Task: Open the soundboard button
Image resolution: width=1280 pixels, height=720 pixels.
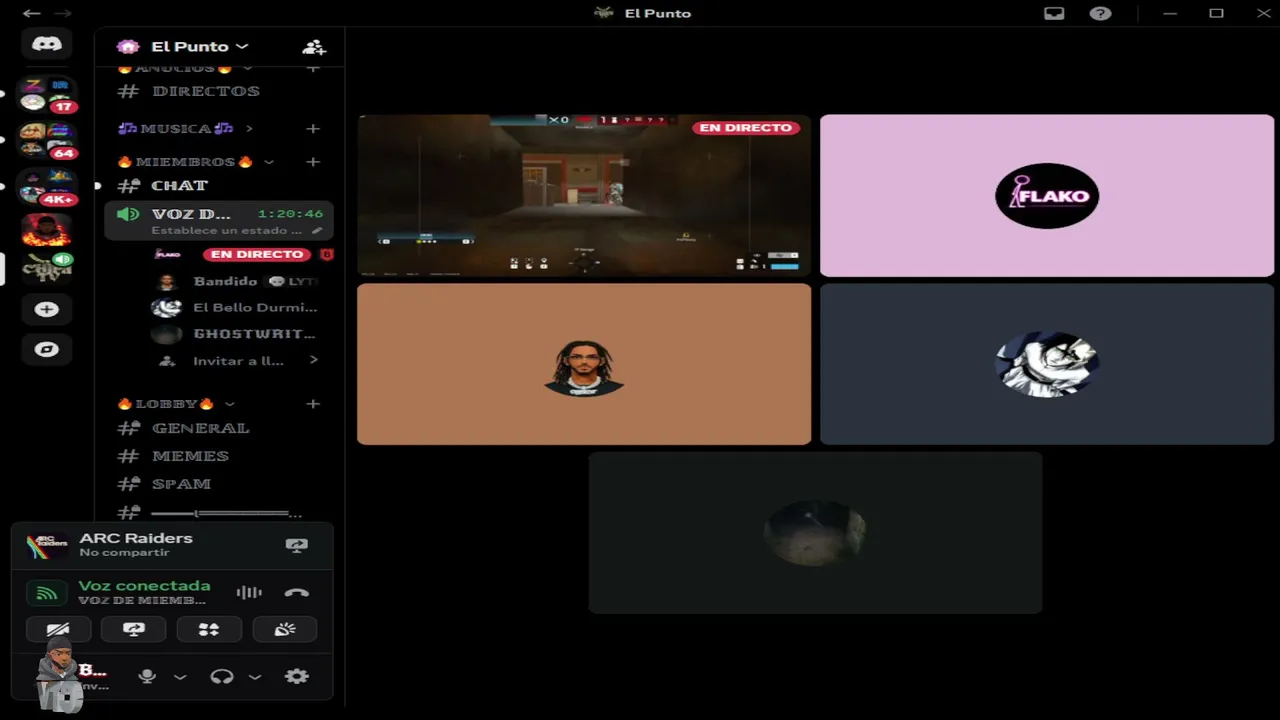Action: (x=285, y=629)
